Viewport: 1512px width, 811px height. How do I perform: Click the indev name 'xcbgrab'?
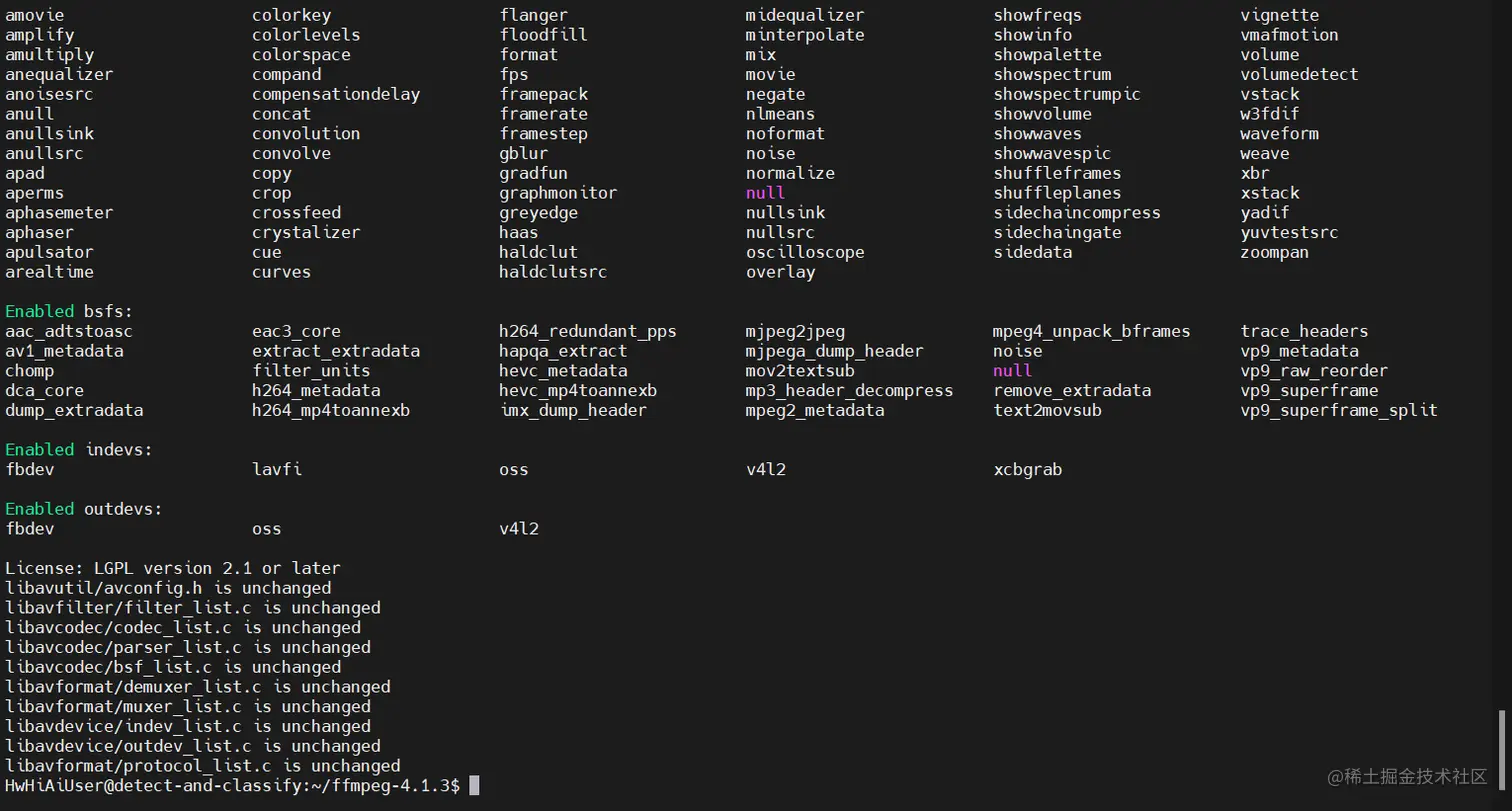(1028, 469)
